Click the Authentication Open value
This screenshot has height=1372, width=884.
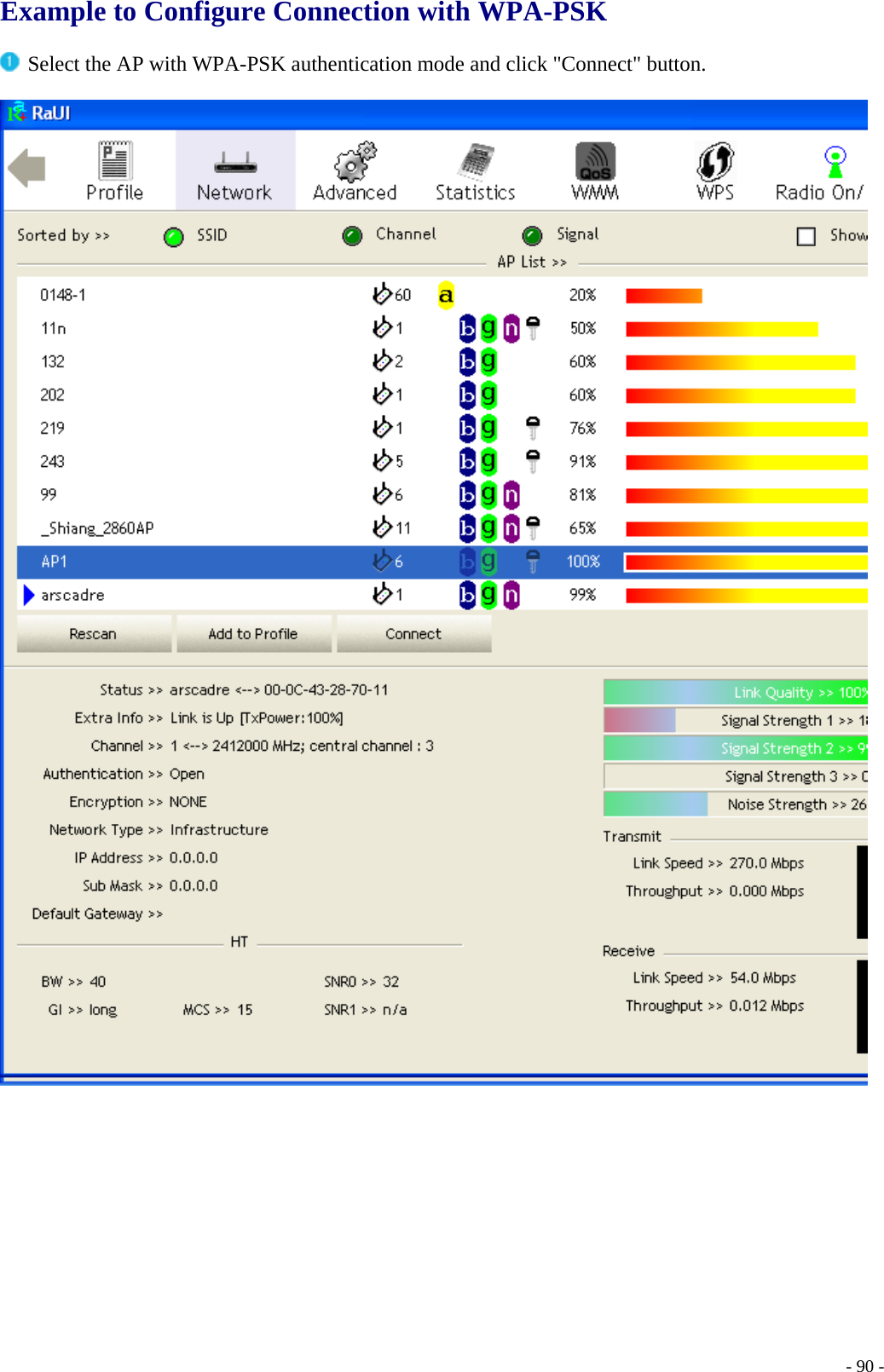point(187,774)
